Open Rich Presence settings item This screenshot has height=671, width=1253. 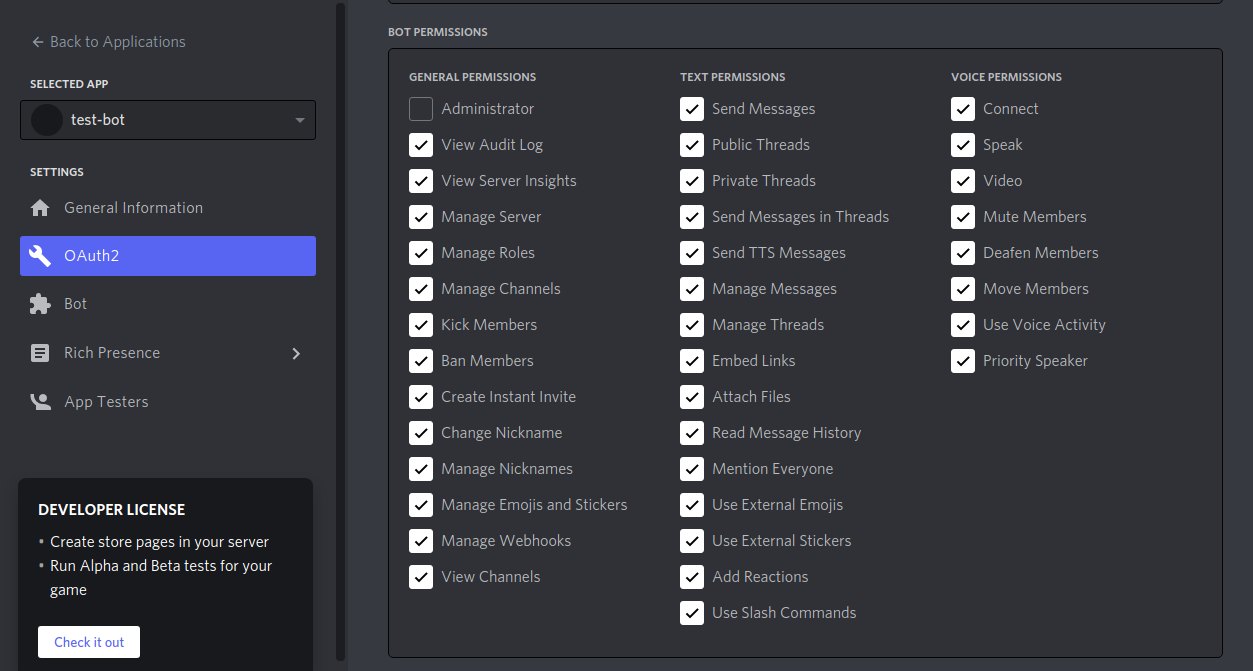(x=168, y=353)
